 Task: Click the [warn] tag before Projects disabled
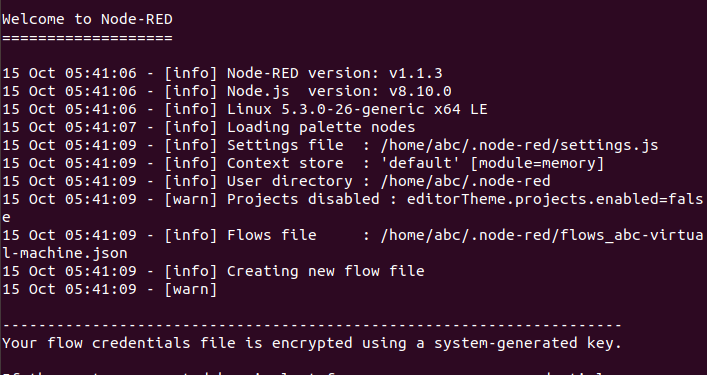tap(191, 200)
